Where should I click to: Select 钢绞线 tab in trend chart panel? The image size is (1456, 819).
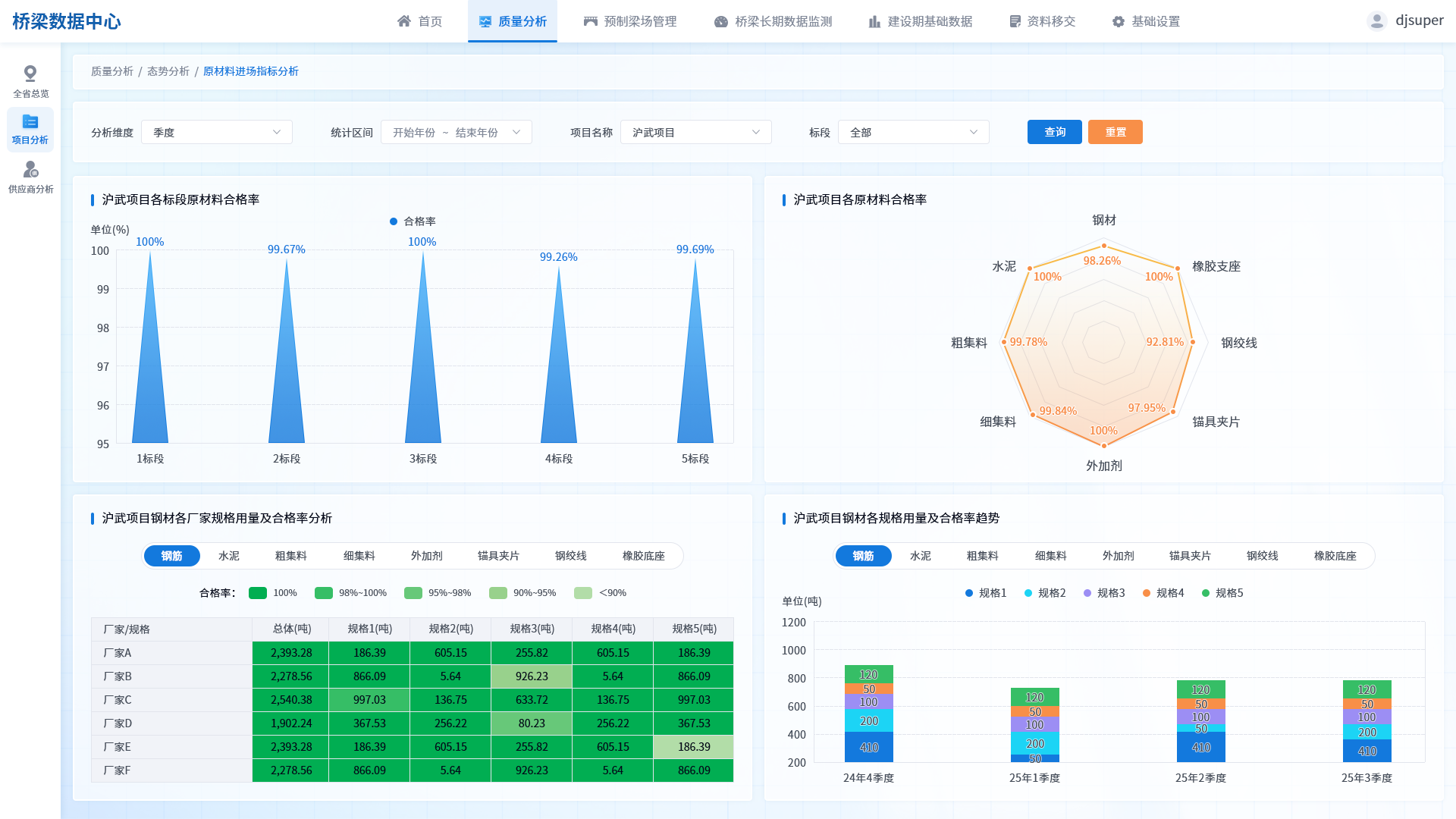click(1263, 556)
